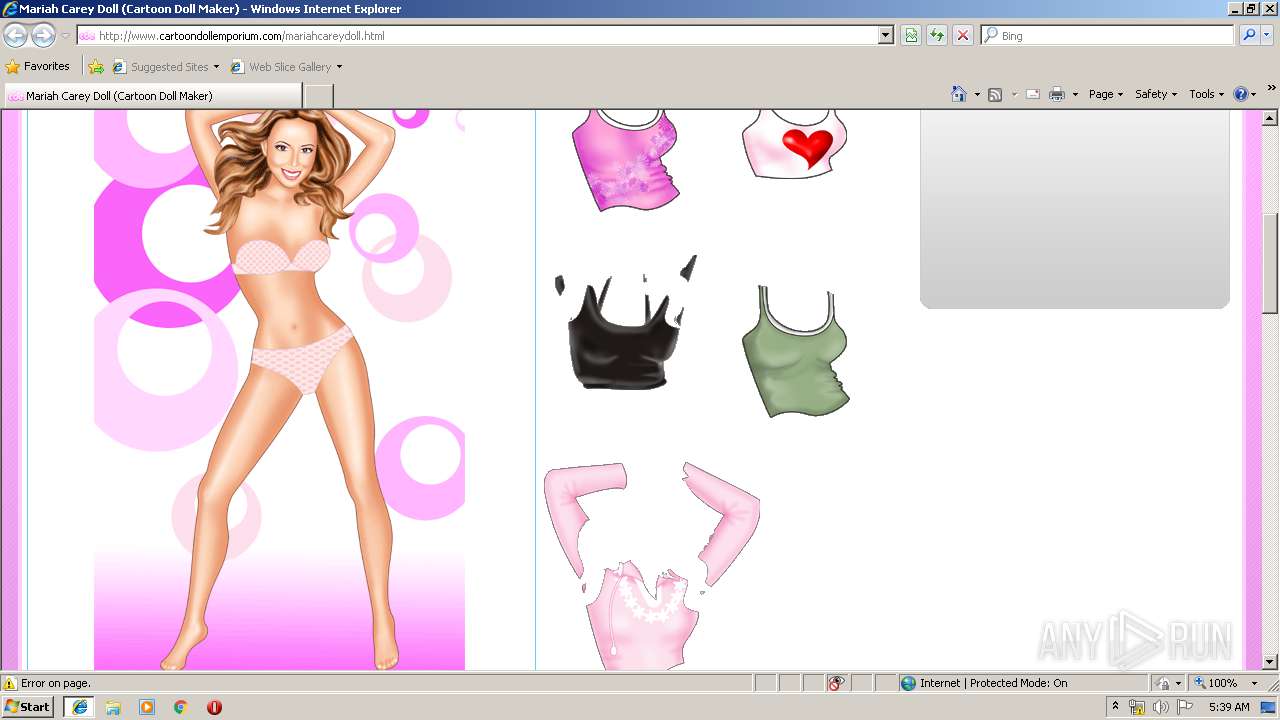Click the Bing search box

(1108, 35)
